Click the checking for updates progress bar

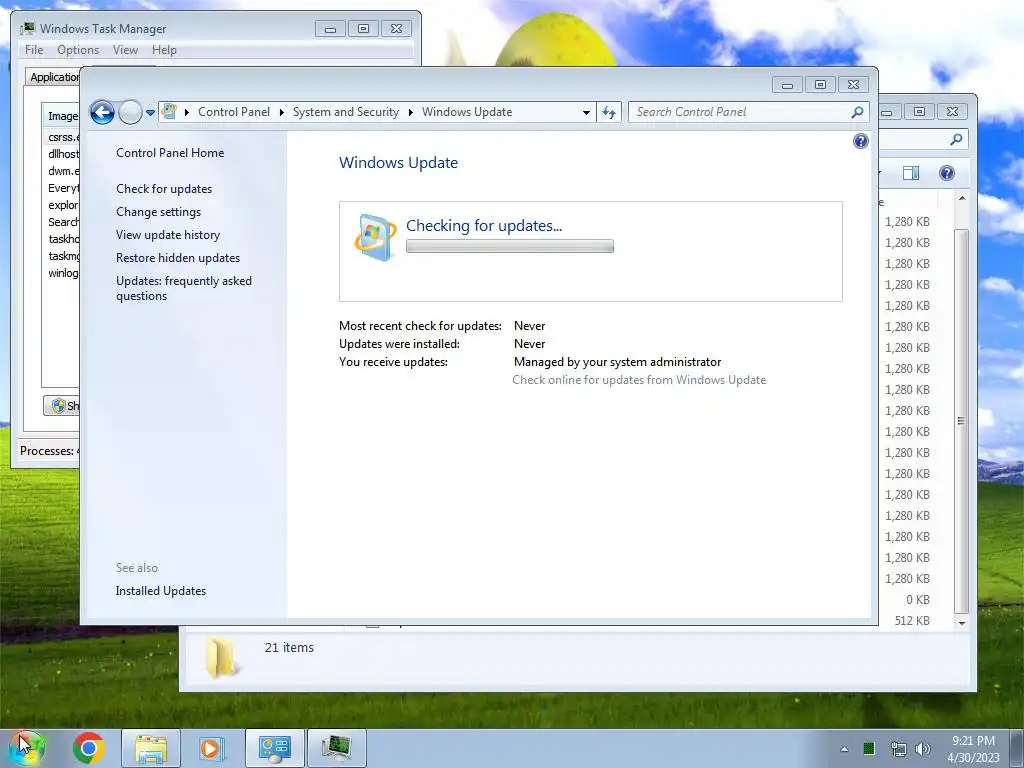[509, 246]
